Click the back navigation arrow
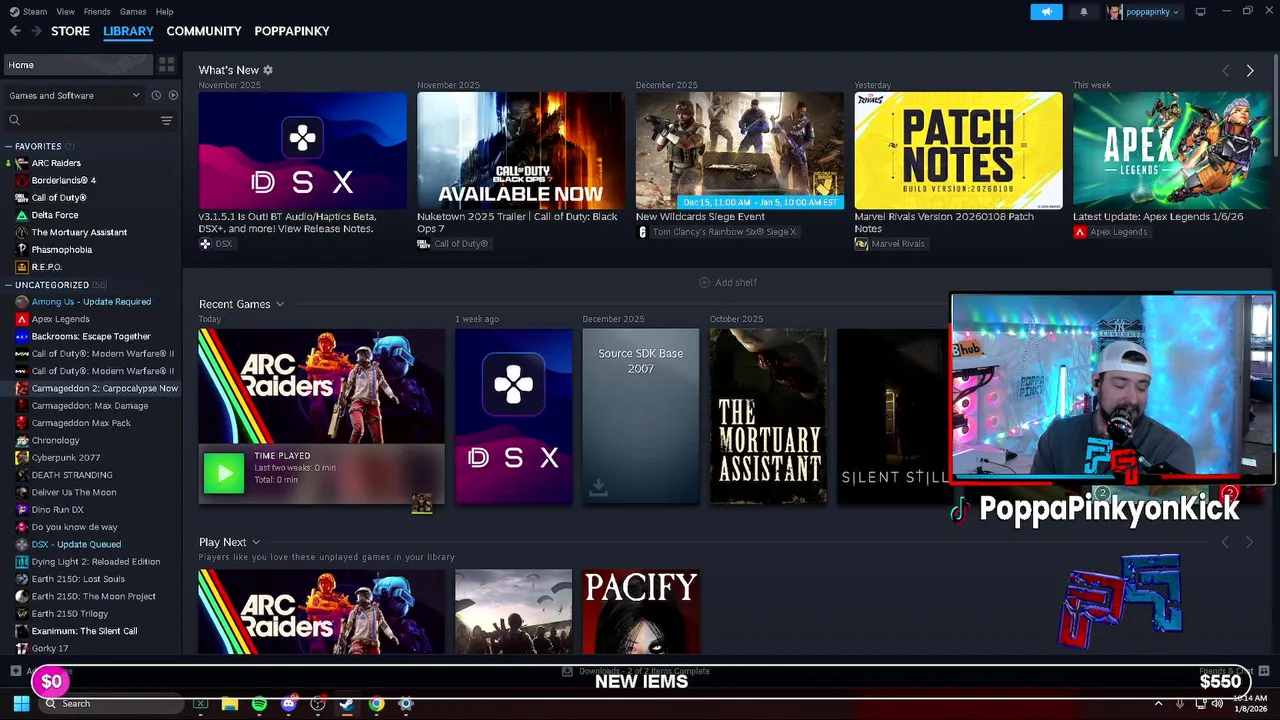The image size is (1280, 720). [15, 31]
